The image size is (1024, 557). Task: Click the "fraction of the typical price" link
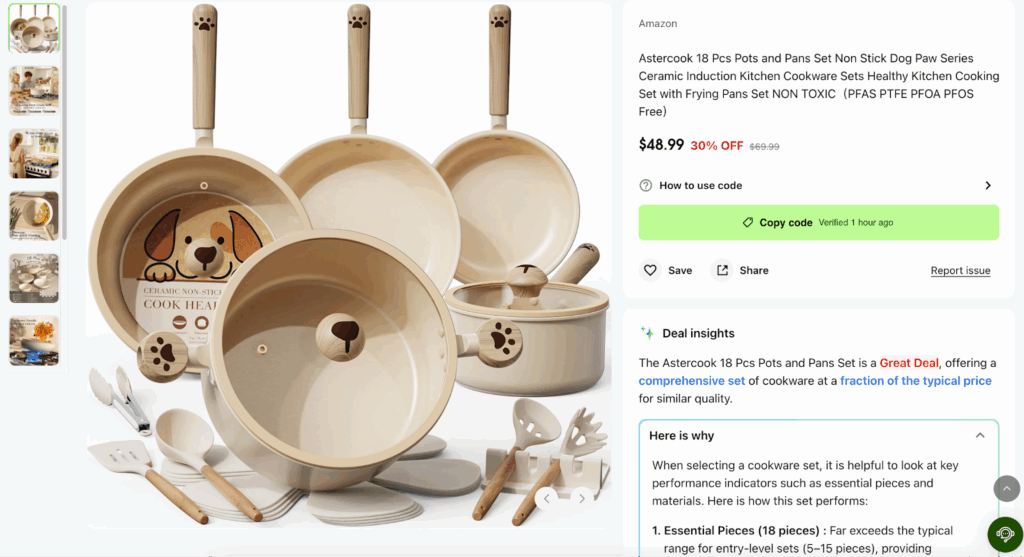915,380
